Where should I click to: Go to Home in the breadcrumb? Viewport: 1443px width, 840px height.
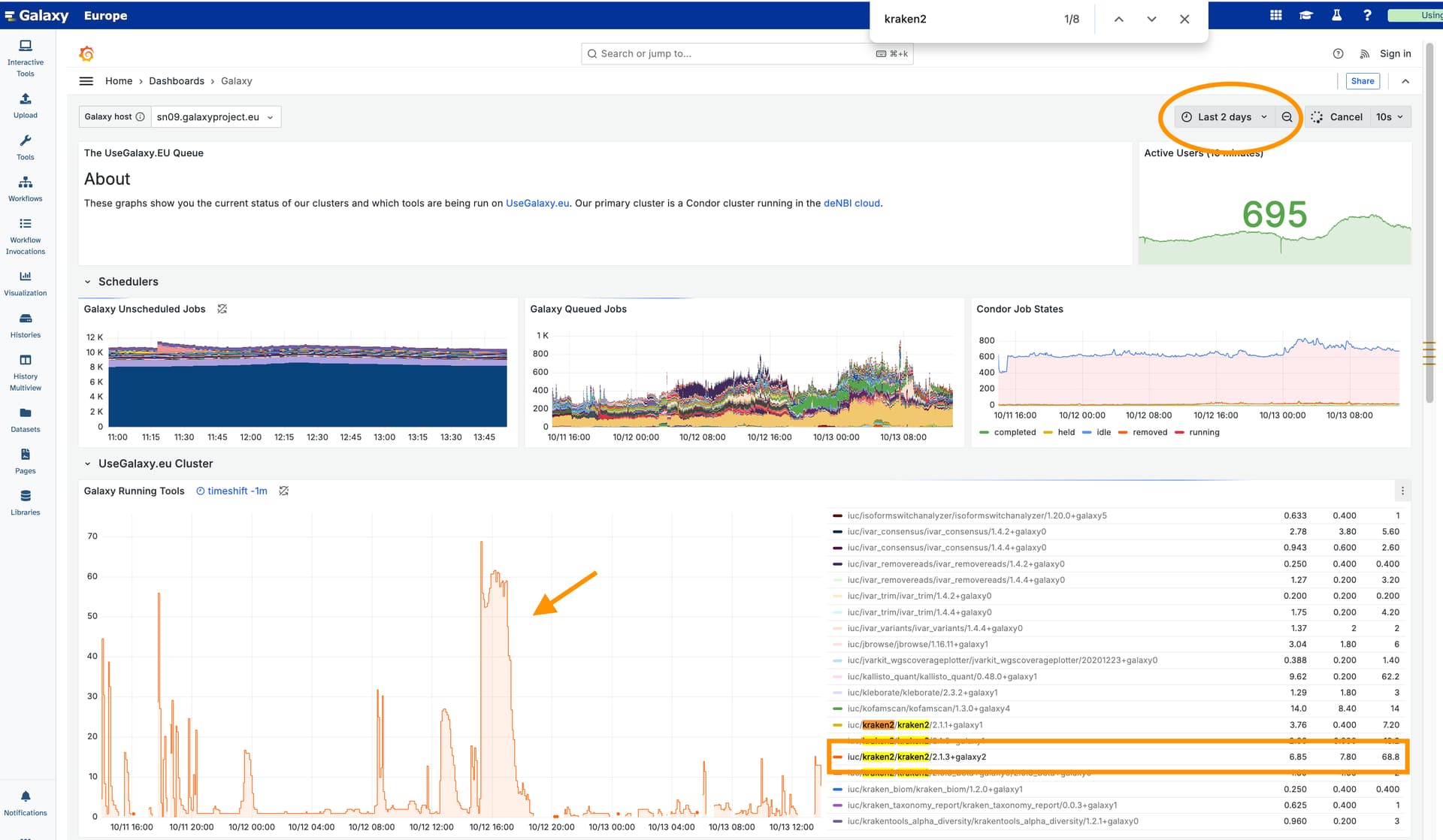(x=118, y=81)
